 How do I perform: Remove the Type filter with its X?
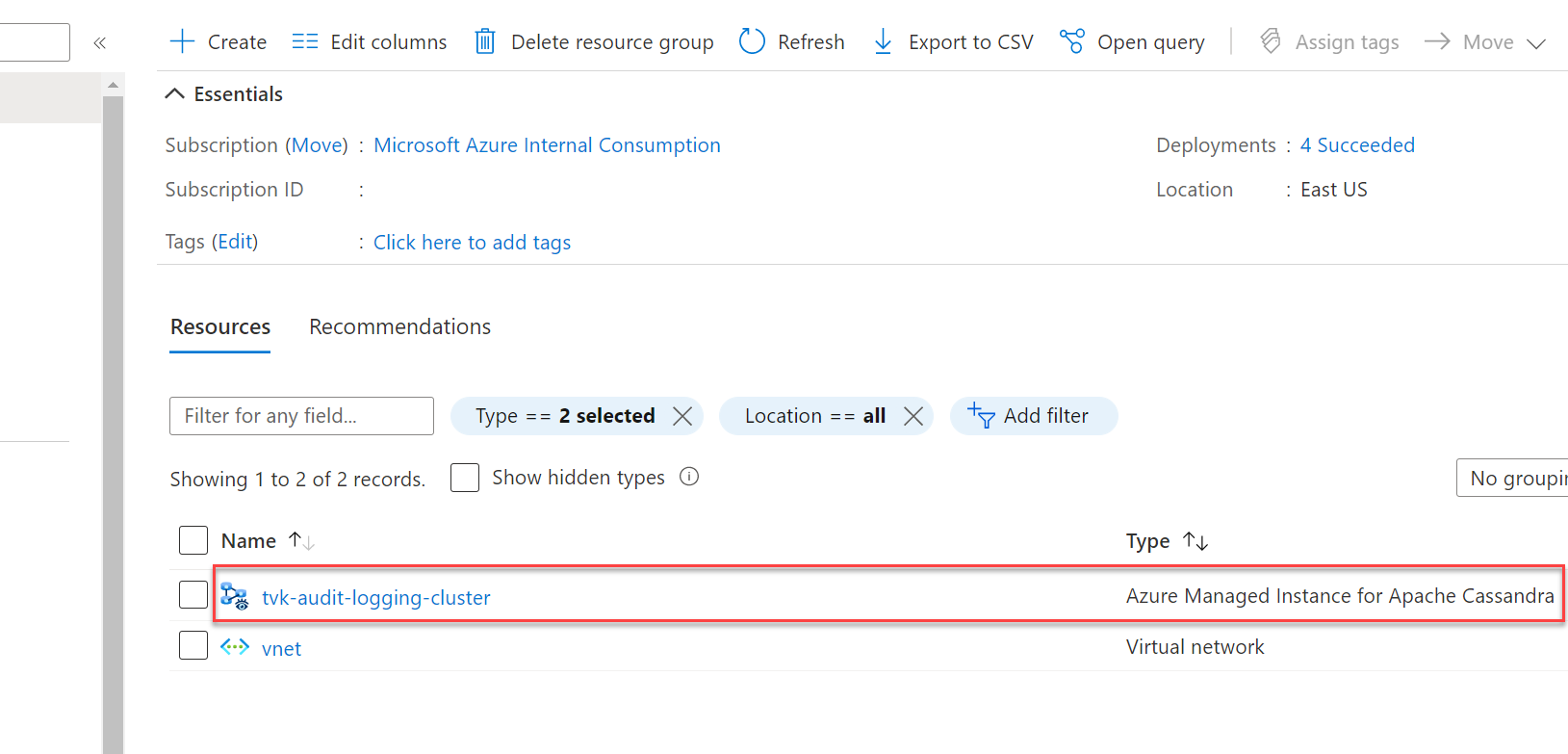(682, 416)
